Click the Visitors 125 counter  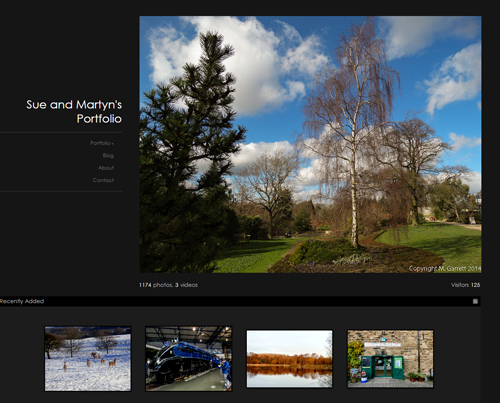[x=465, y=285]
